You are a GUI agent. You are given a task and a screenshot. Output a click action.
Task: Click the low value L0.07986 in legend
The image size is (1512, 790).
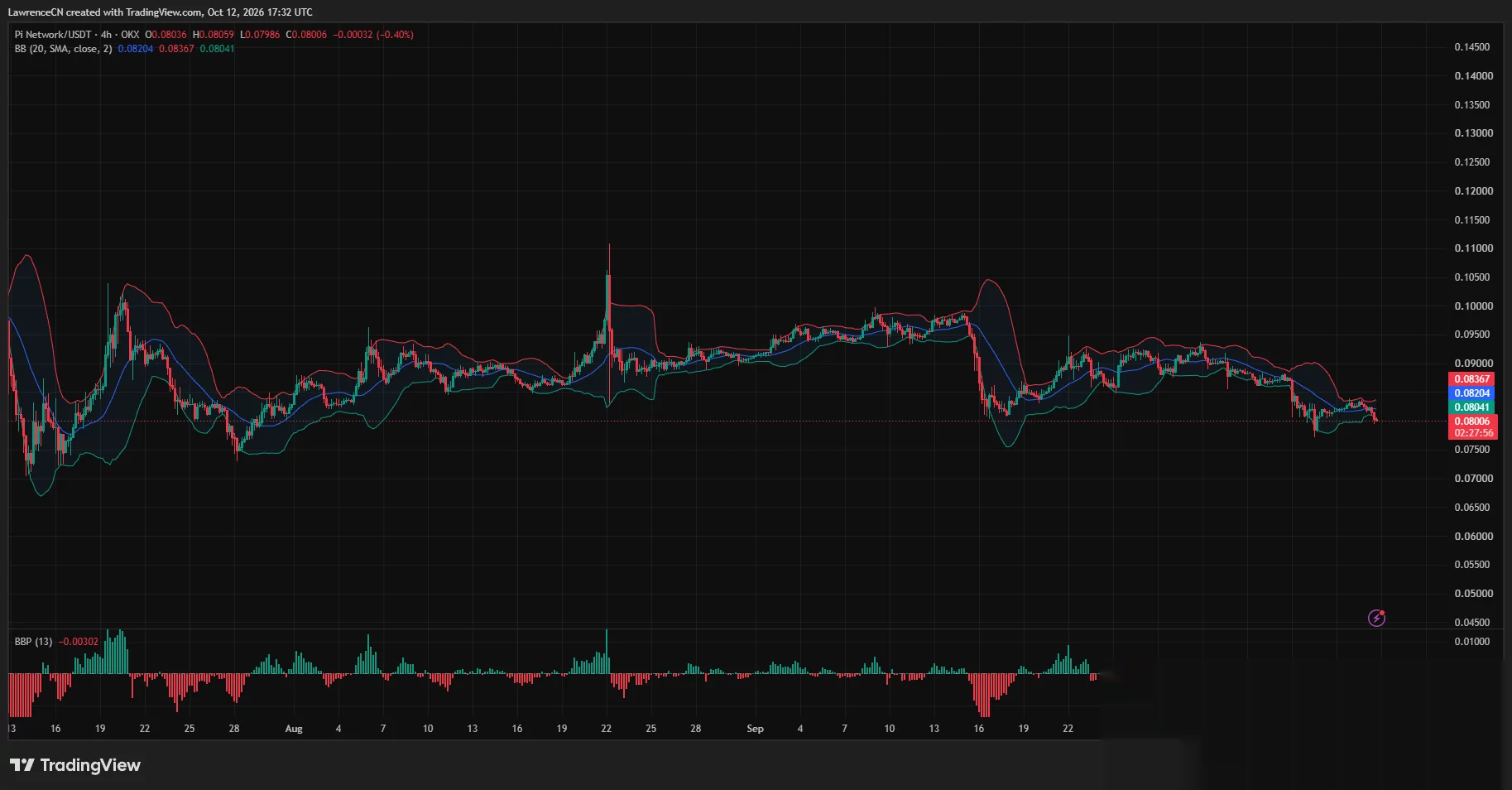pyautogui.click(x=260, y=35)
